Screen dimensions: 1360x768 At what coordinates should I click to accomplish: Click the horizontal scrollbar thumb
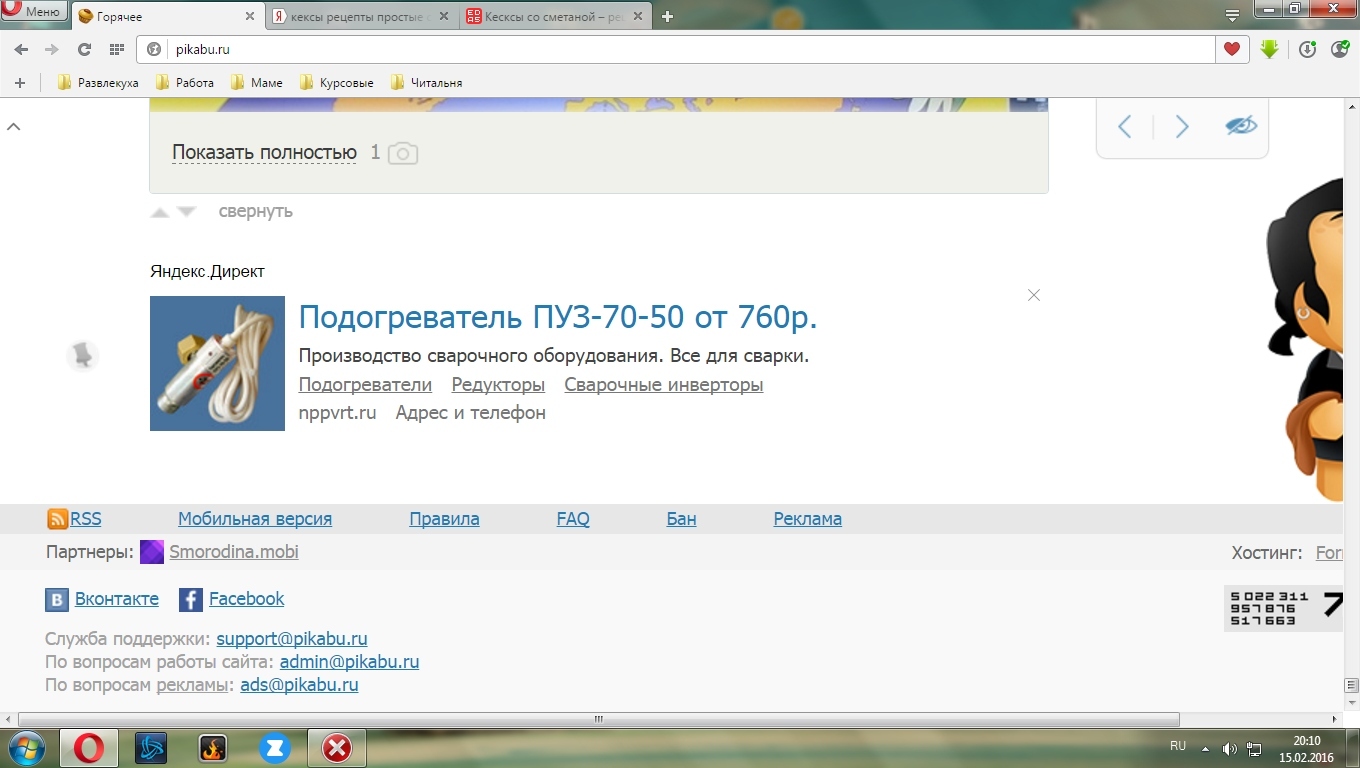(598, 719)
